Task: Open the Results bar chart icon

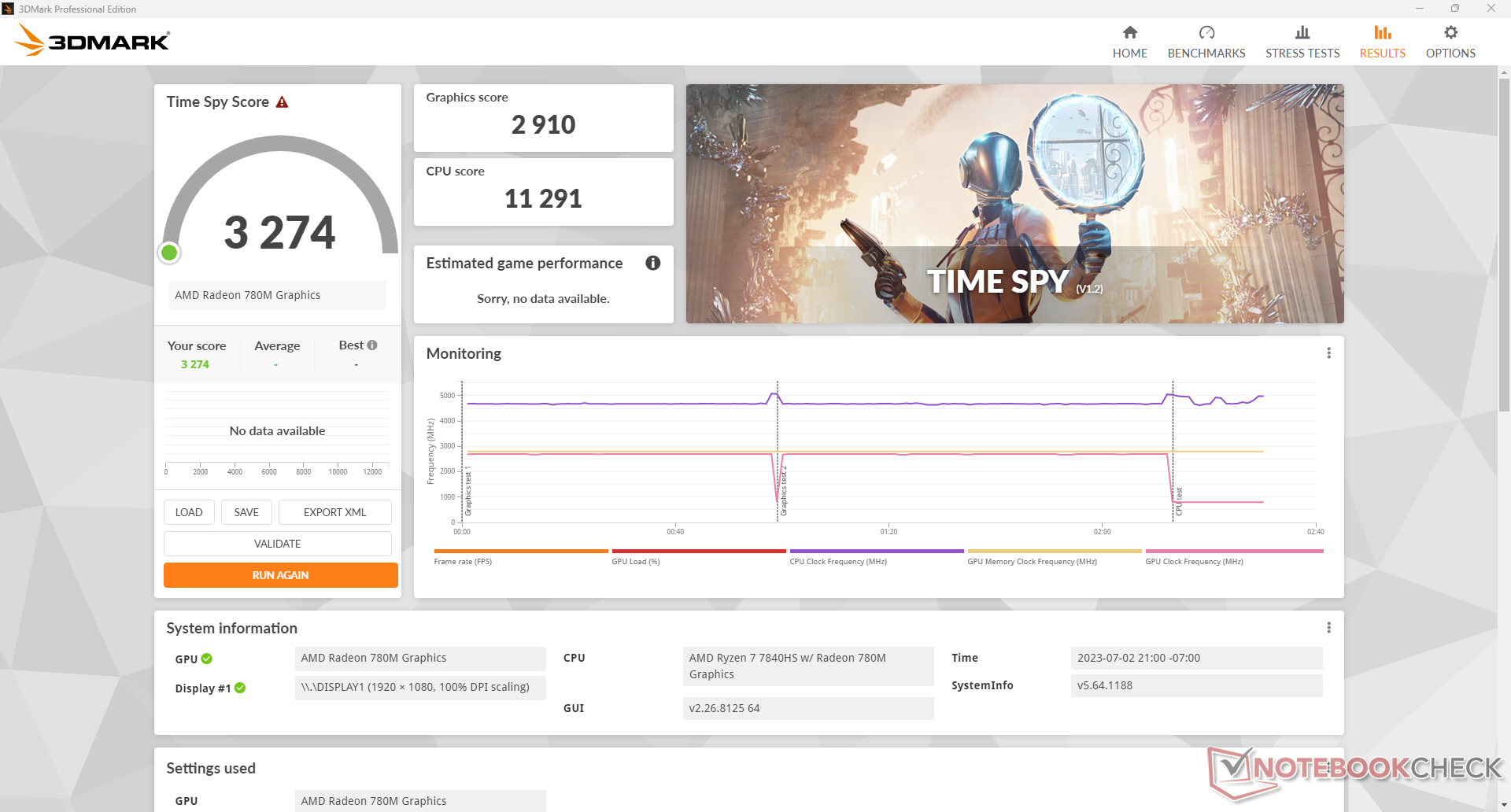Action: (x=1382, y=32)
